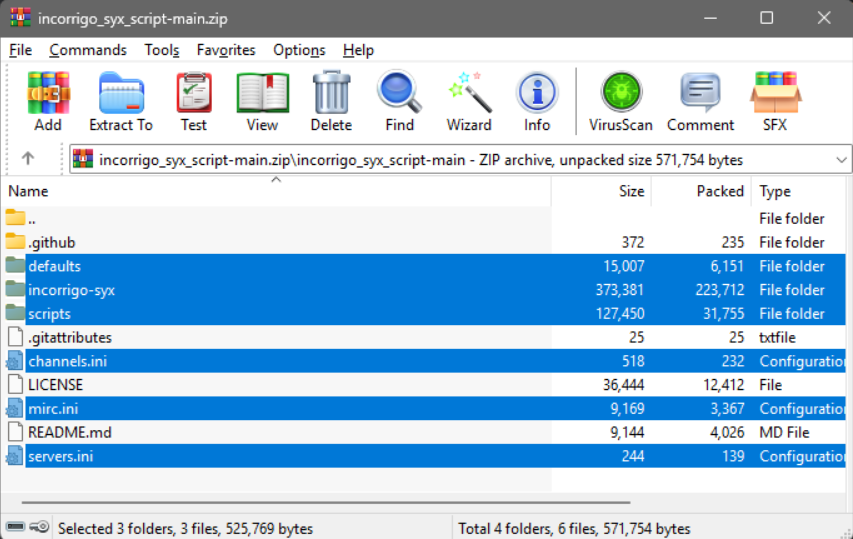Viewport: 853px width, 539px height.
Task: Click the README.md file icon
Action: click(15, 432)
